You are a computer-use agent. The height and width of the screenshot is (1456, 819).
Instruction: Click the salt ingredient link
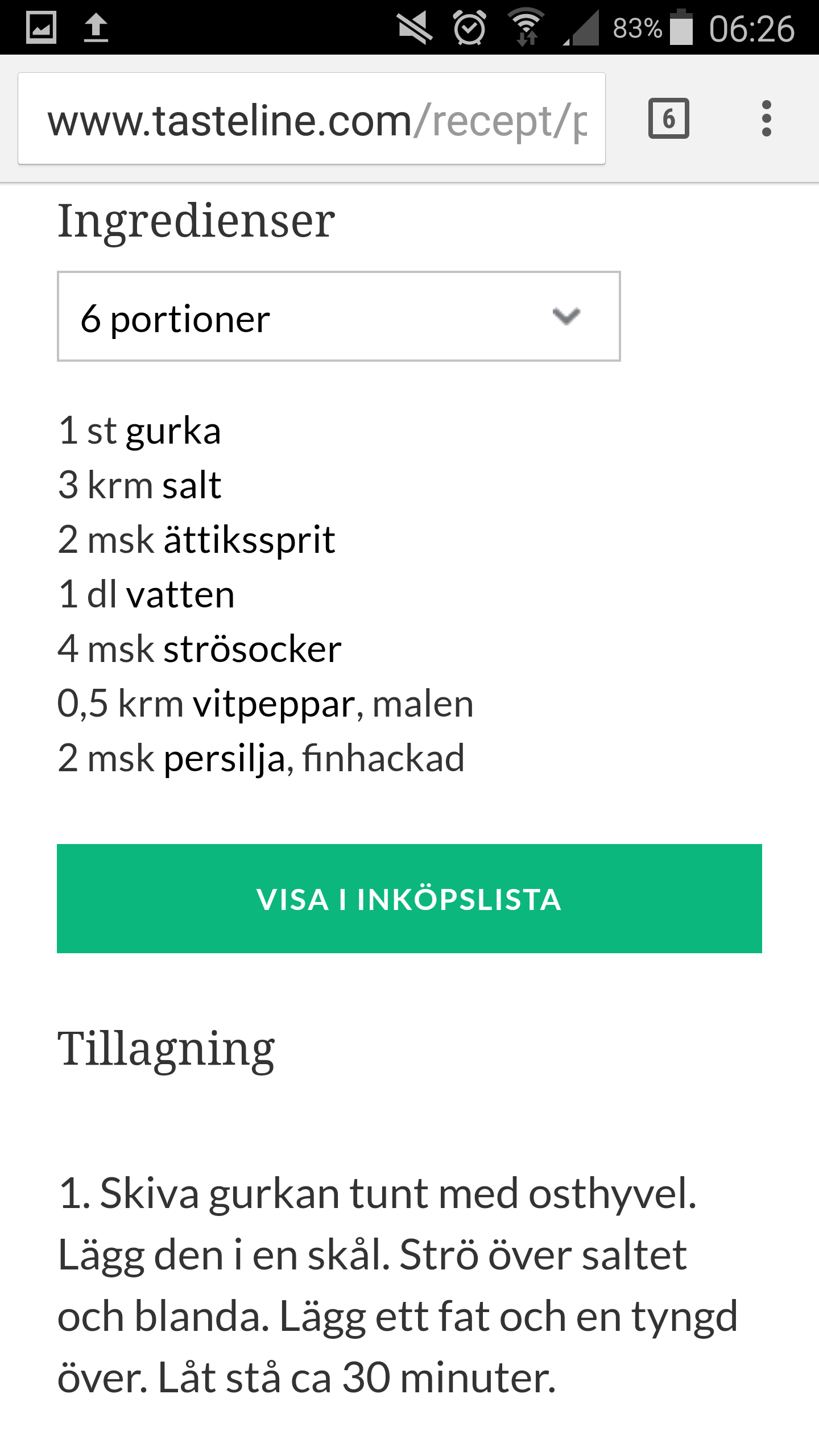coord(192,486)
